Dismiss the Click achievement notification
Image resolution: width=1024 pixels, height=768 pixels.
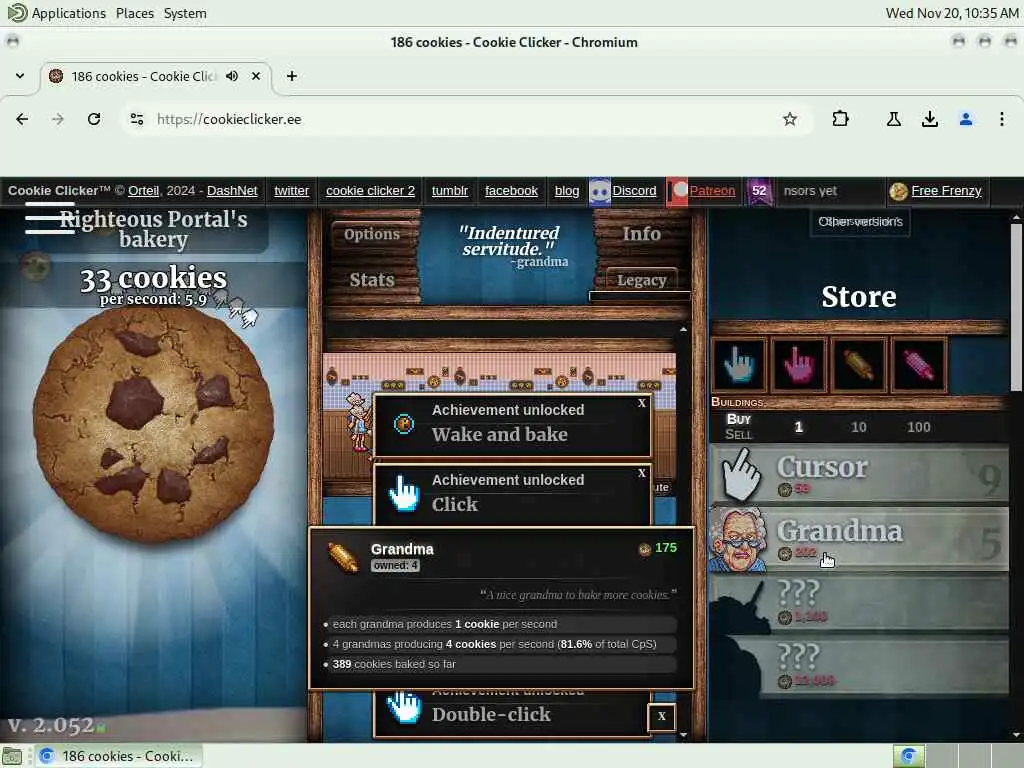[641, 473]
